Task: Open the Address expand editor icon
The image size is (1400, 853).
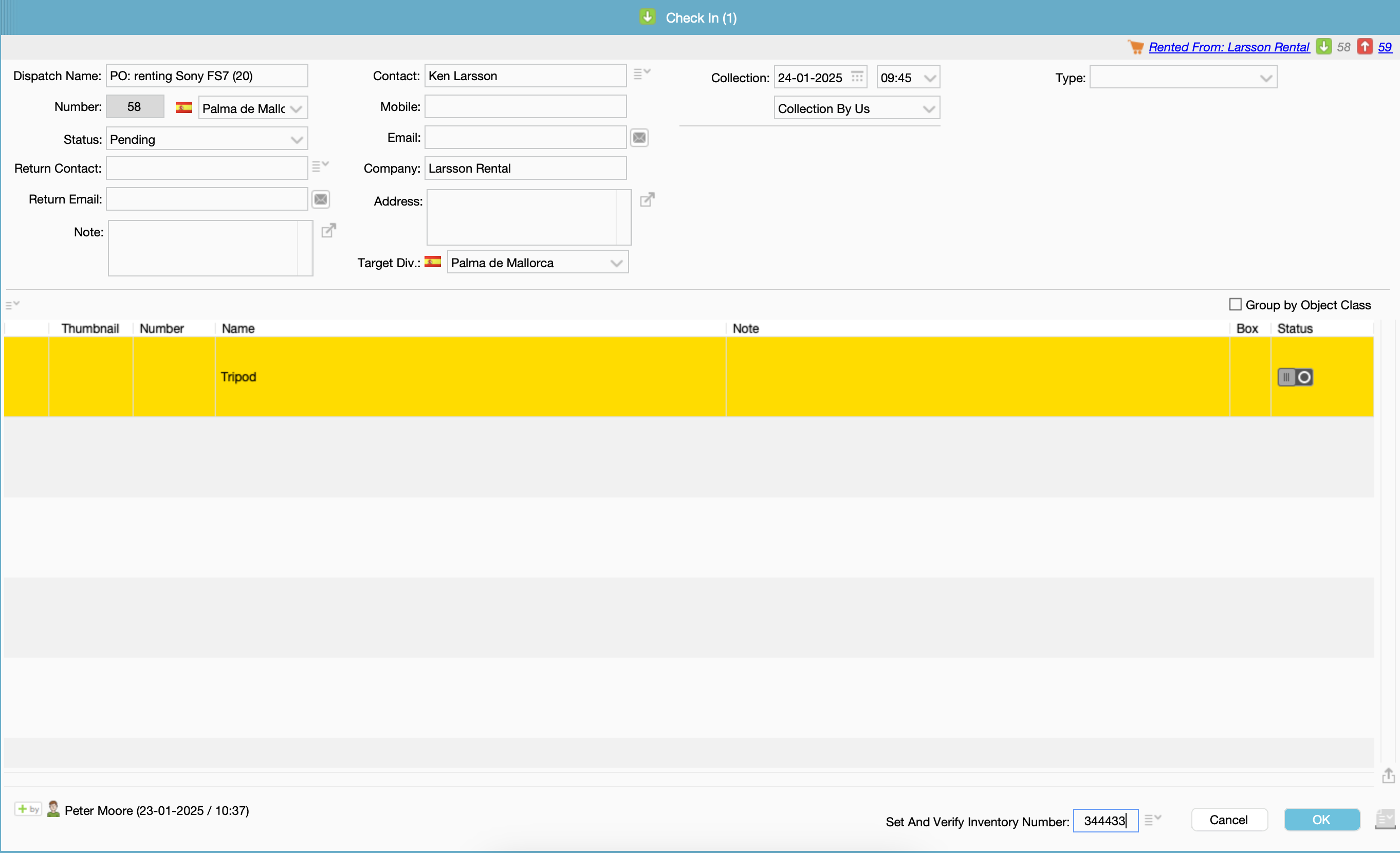Action: coord(647,200)
